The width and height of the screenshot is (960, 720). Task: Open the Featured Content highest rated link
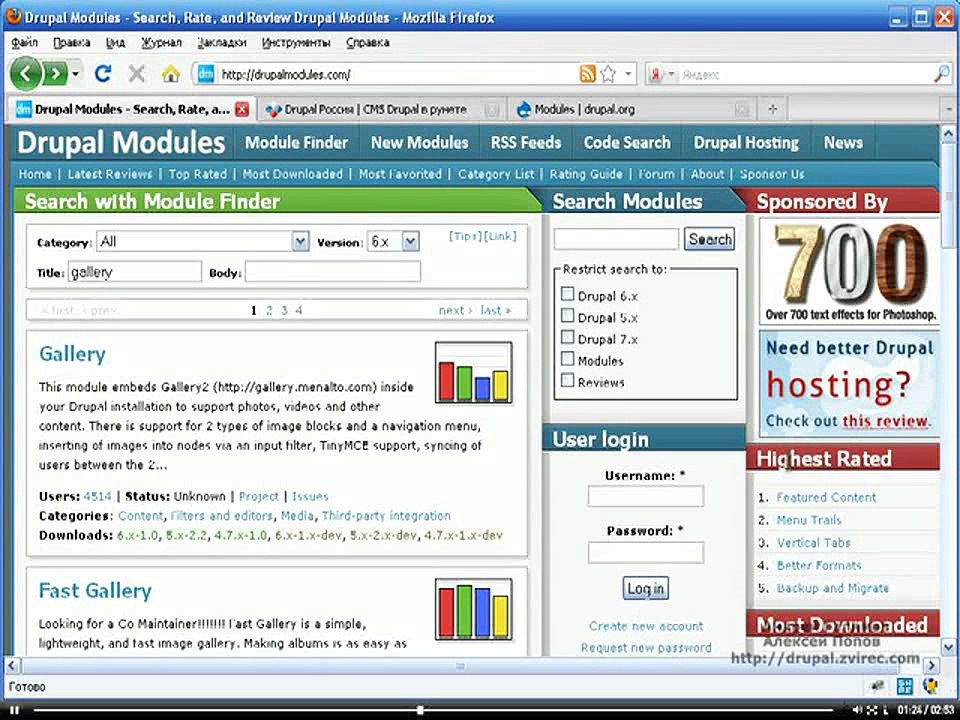point(826,497)
